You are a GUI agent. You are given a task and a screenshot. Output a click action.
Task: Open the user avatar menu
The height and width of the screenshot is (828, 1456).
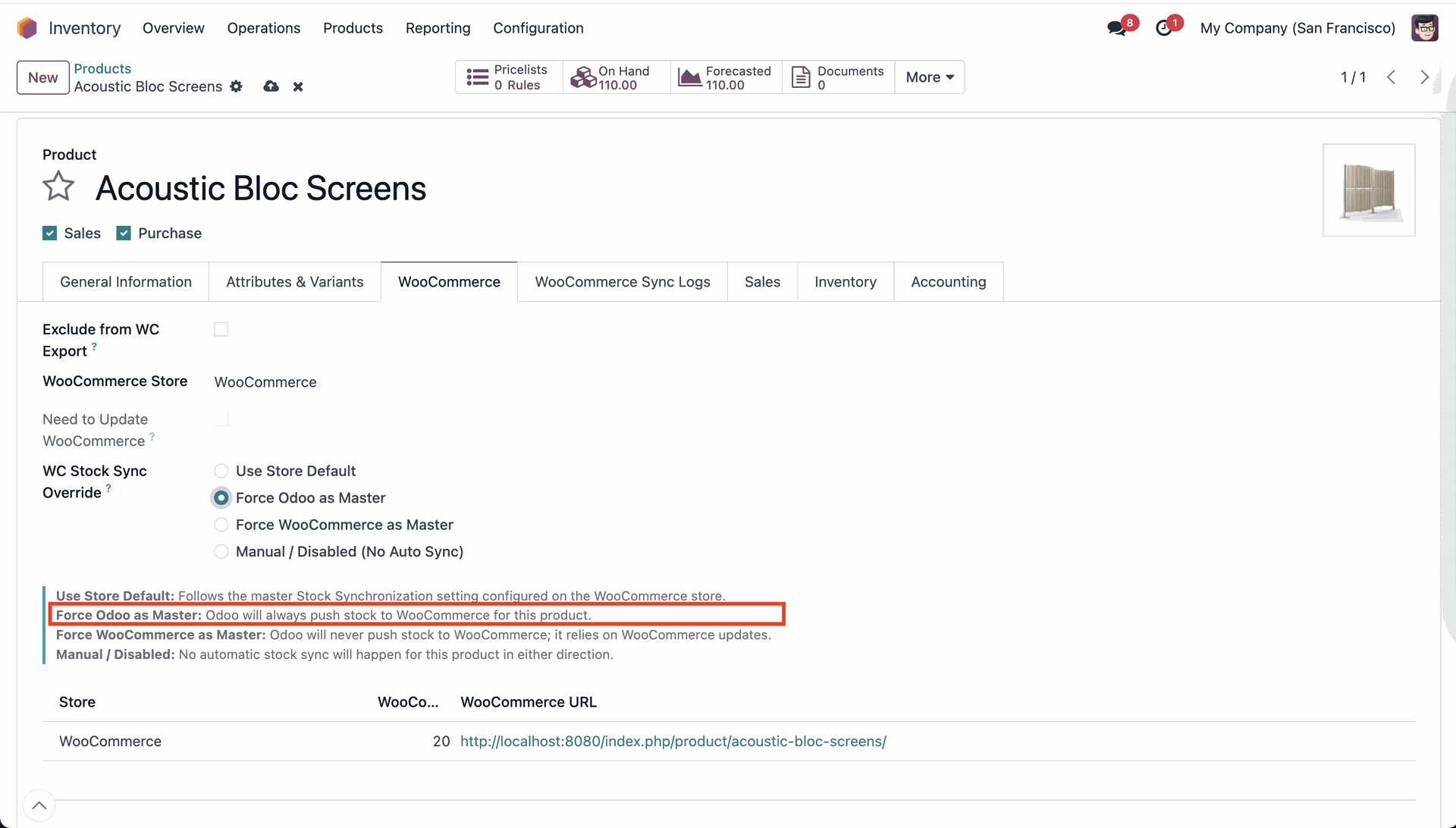pos(1425,28)
